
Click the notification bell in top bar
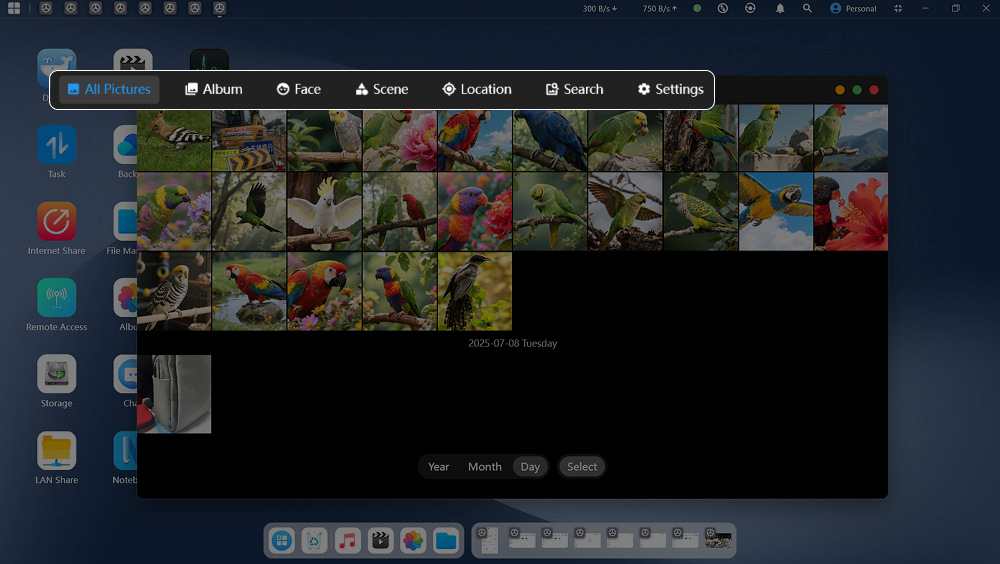(780, 8)
